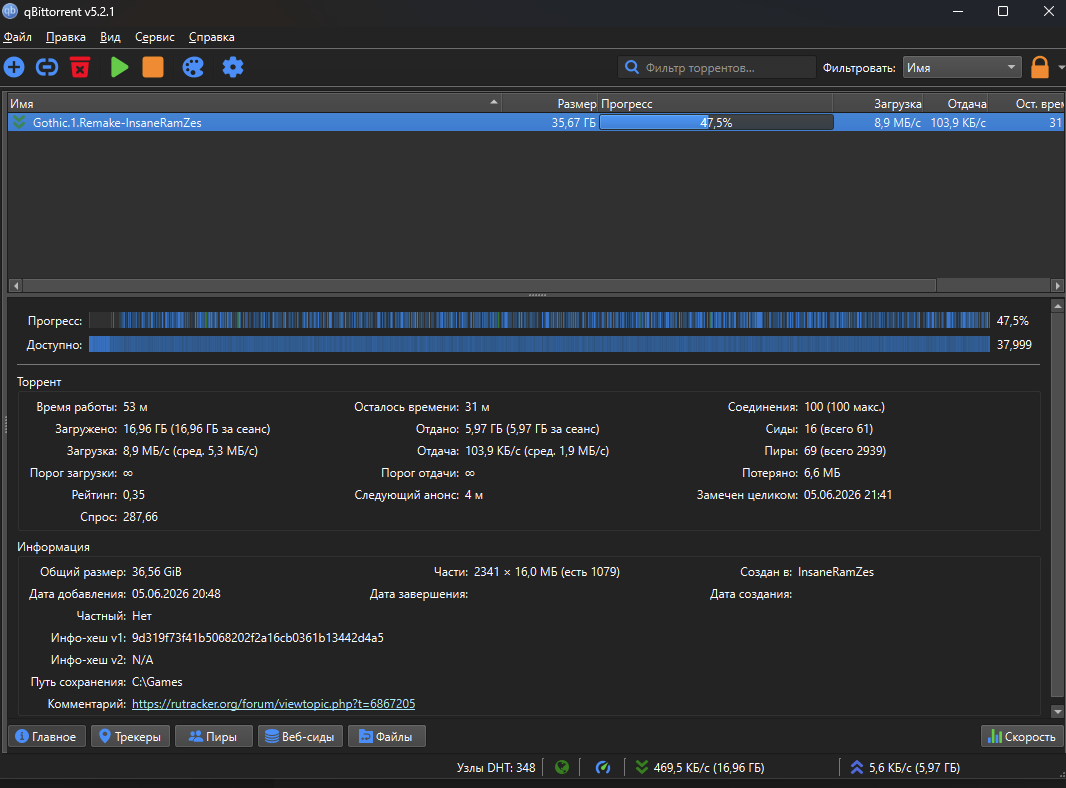Switch to the Главное tab
The width and height of the screenshot is (1066, 788).
47,736
